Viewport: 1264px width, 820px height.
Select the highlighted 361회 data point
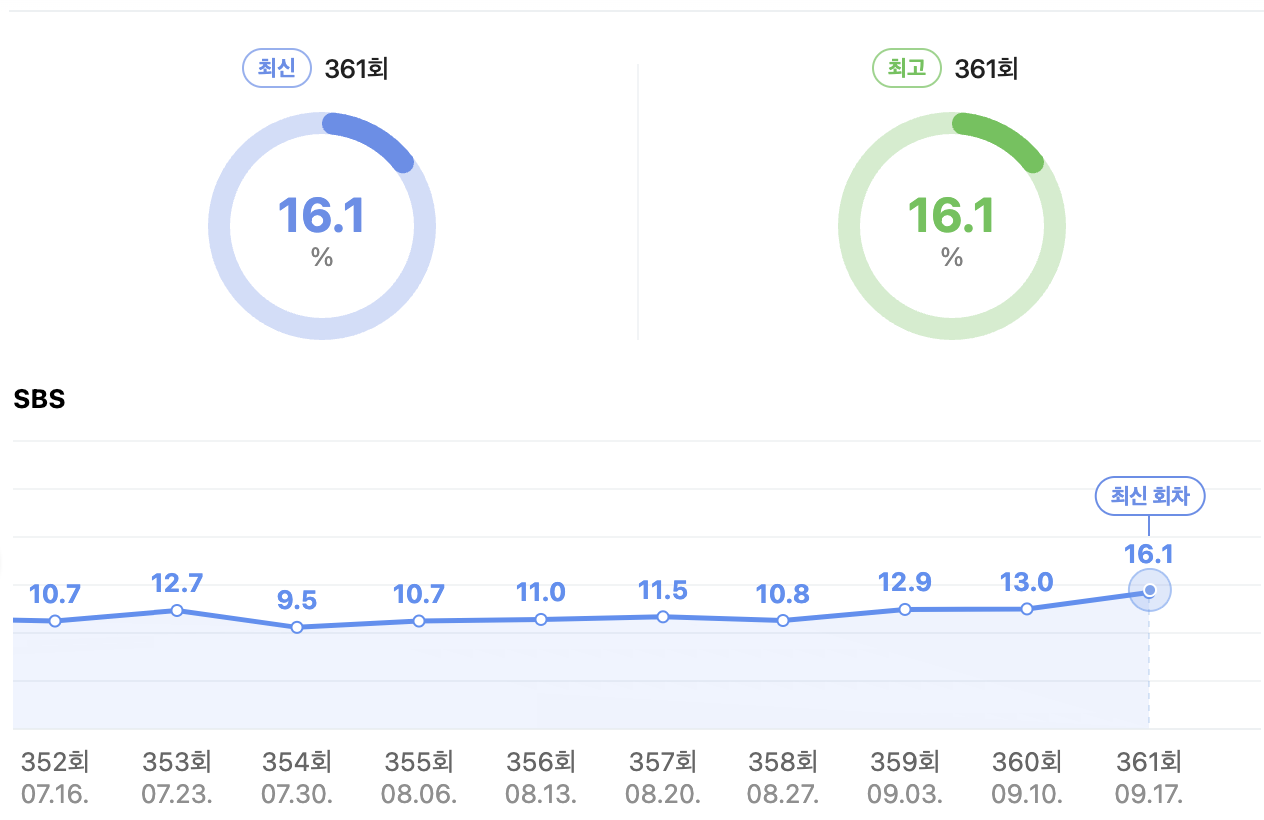tap(1149, 590)
